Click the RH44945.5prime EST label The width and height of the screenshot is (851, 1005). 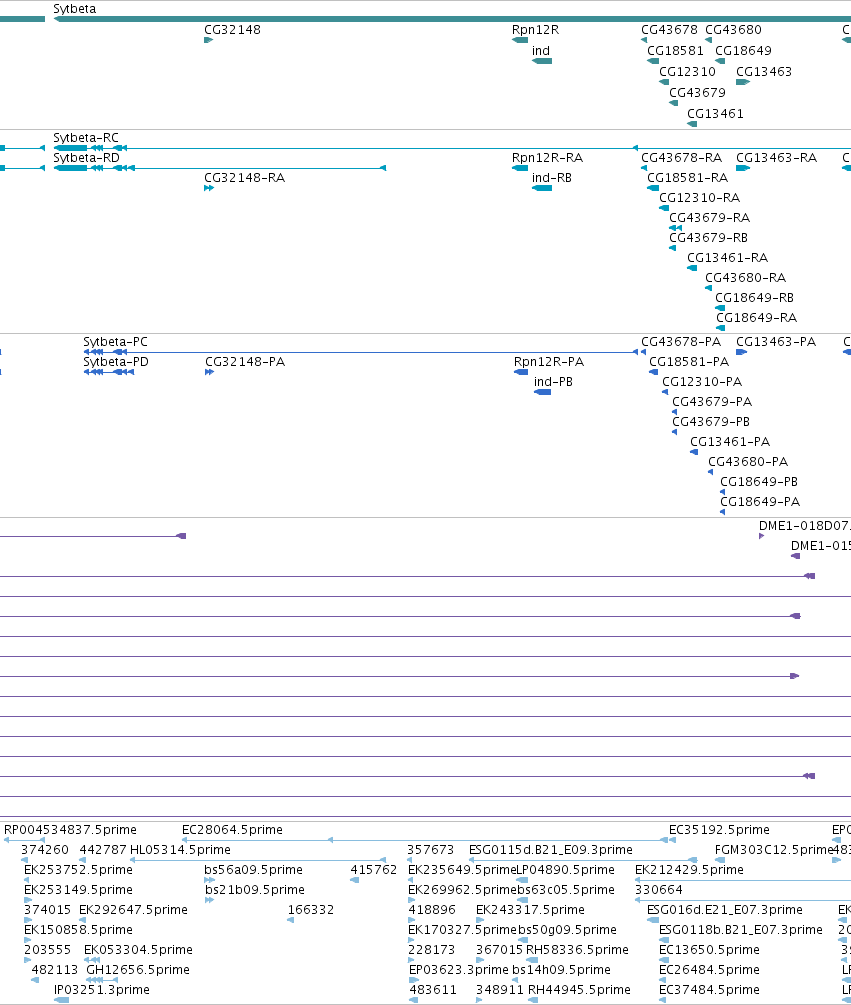[579, 990]
